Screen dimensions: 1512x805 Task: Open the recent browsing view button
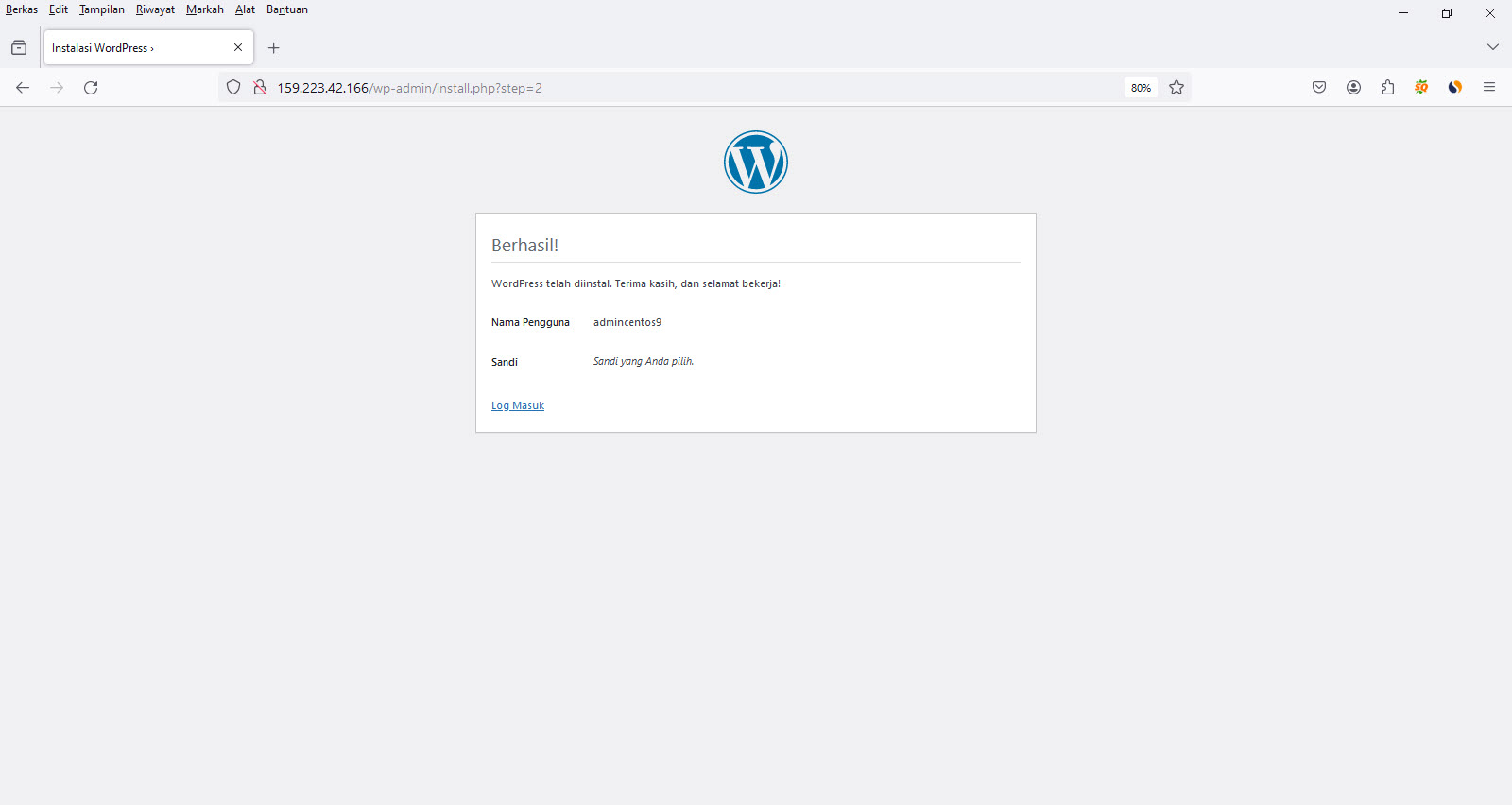point(19,48)
